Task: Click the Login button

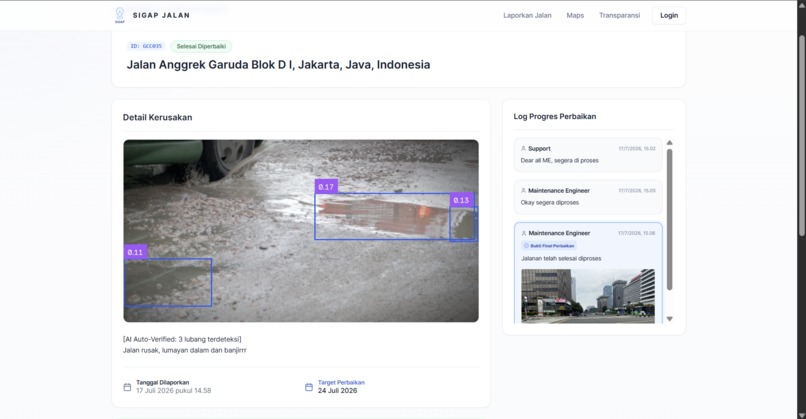Action: tap(669, 15)
